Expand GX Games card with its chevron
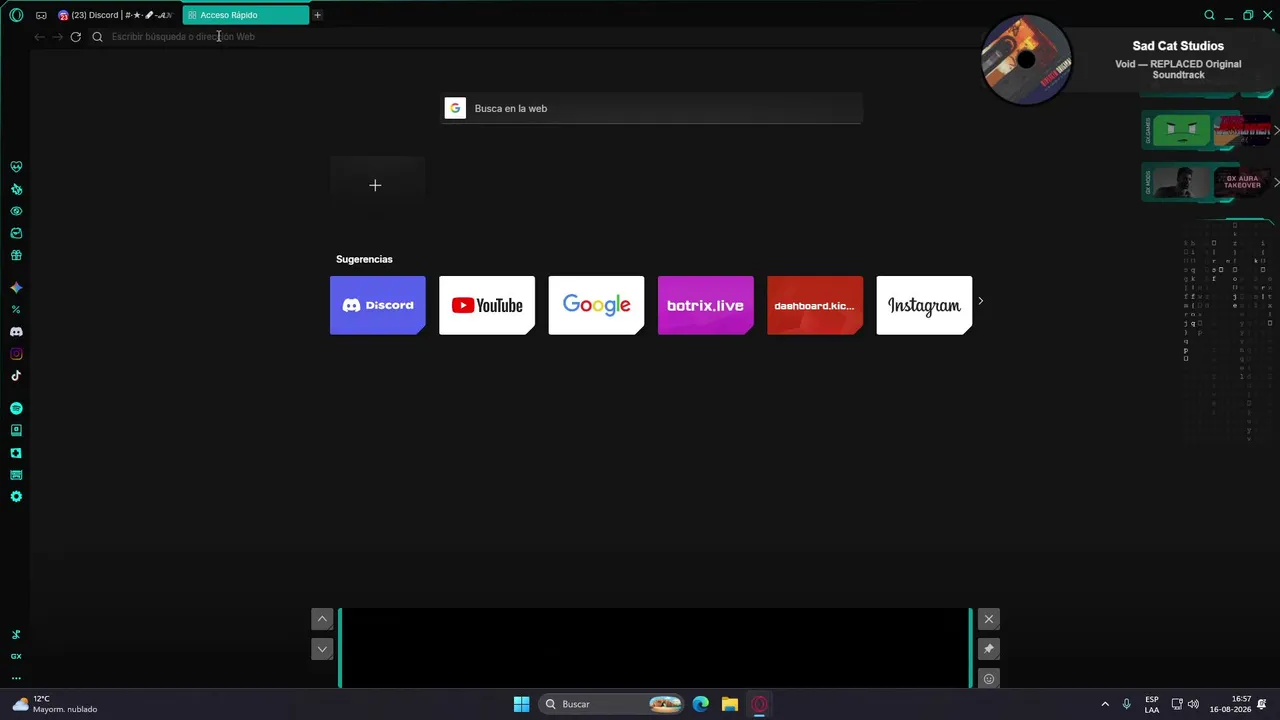1280x720 pixels. click(1276, 130)
